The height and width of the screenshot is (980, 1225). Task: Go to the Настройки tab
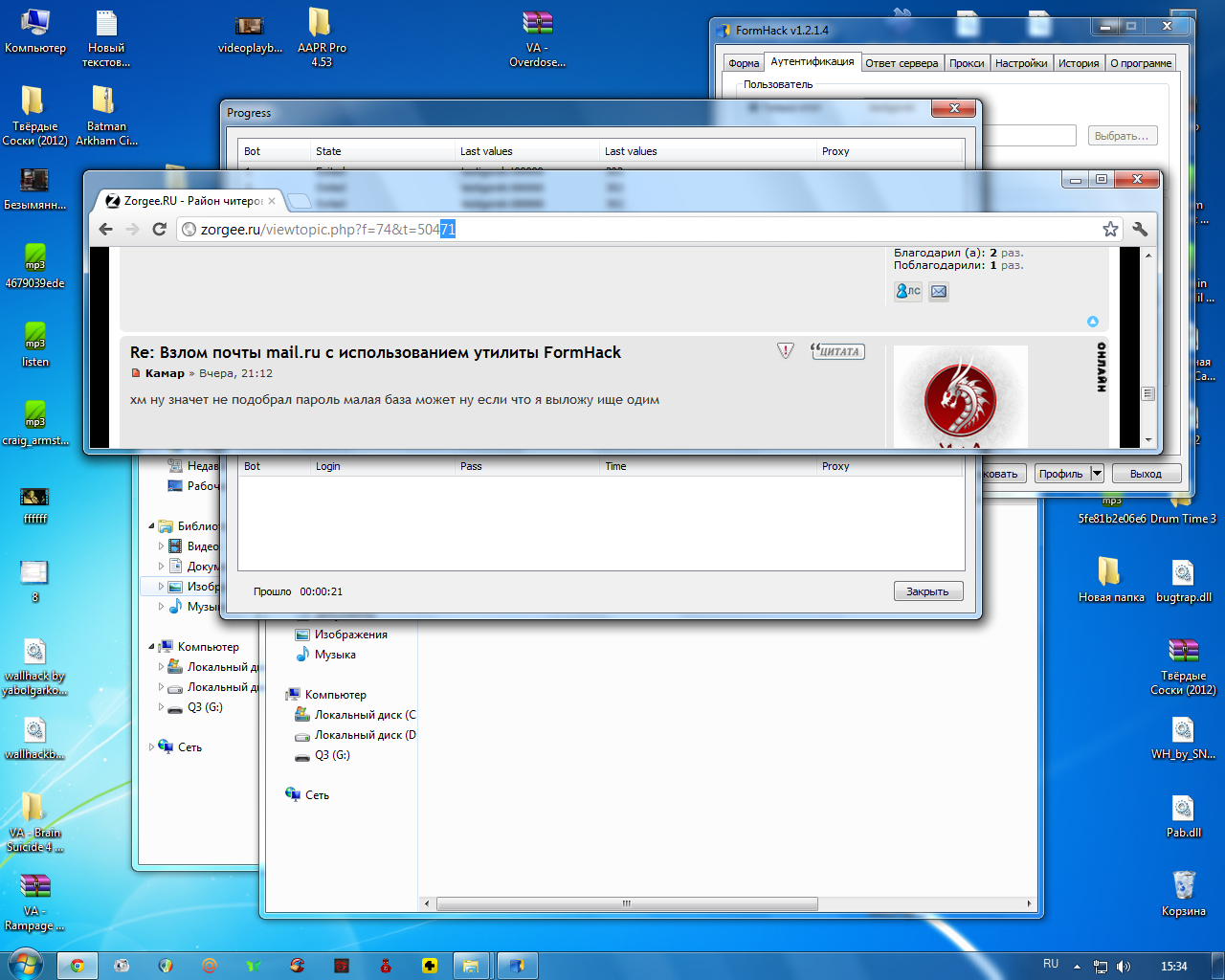[x=1021, y=63]
